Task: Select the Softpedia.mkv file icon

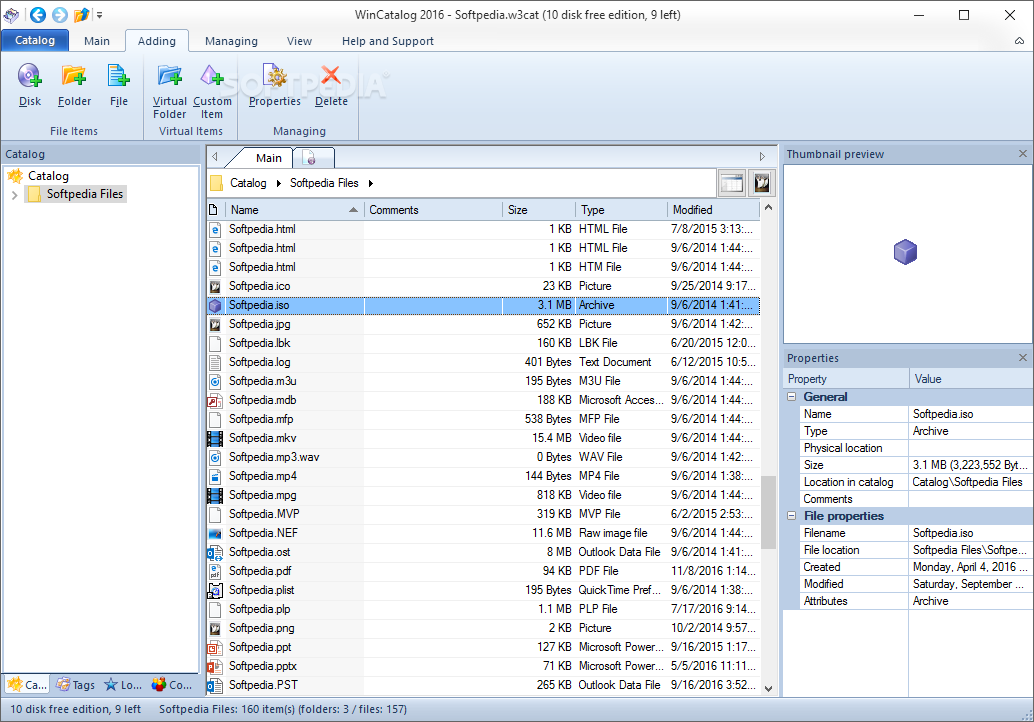Action: [215, 438]
